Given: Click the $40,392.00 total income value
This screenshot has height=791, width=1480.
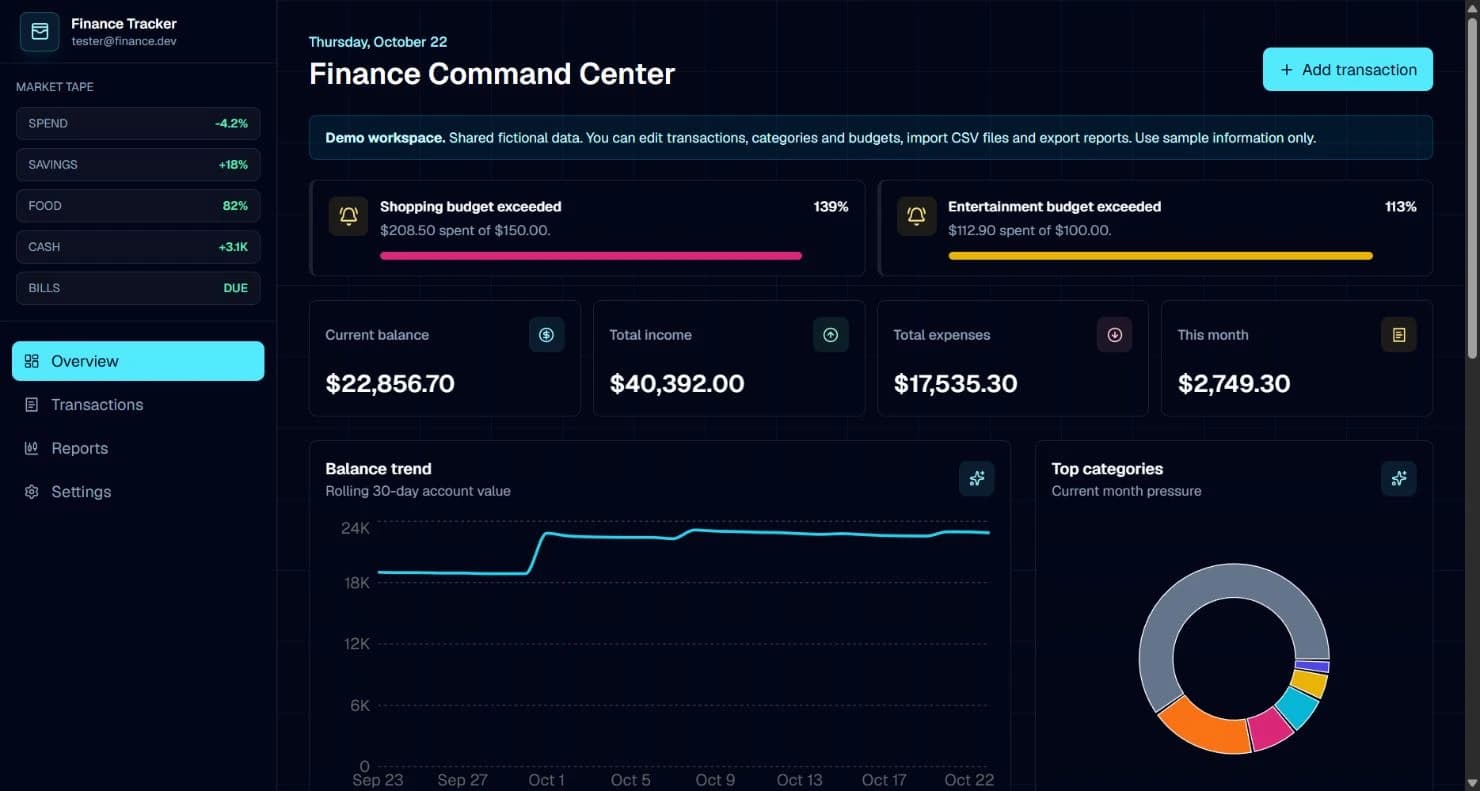Looking at the screenshot, I should pyautogui.click(x=677, y=384).
